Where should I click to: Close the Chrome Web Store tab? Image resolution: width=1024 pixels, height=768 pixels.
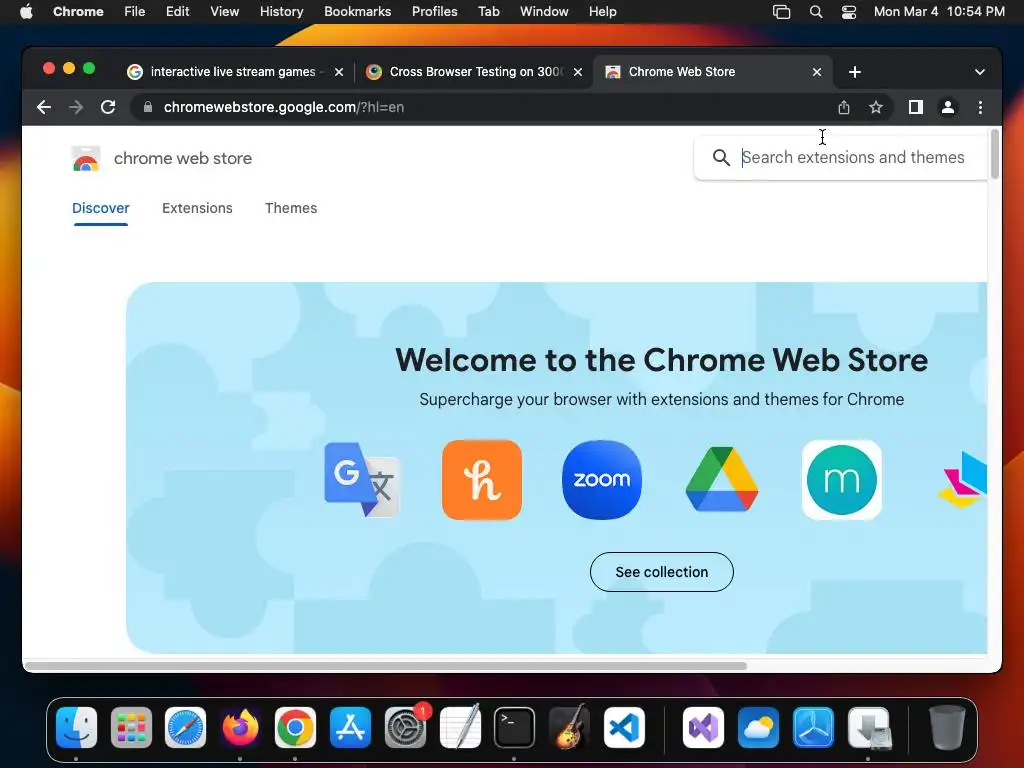point(816,72)
